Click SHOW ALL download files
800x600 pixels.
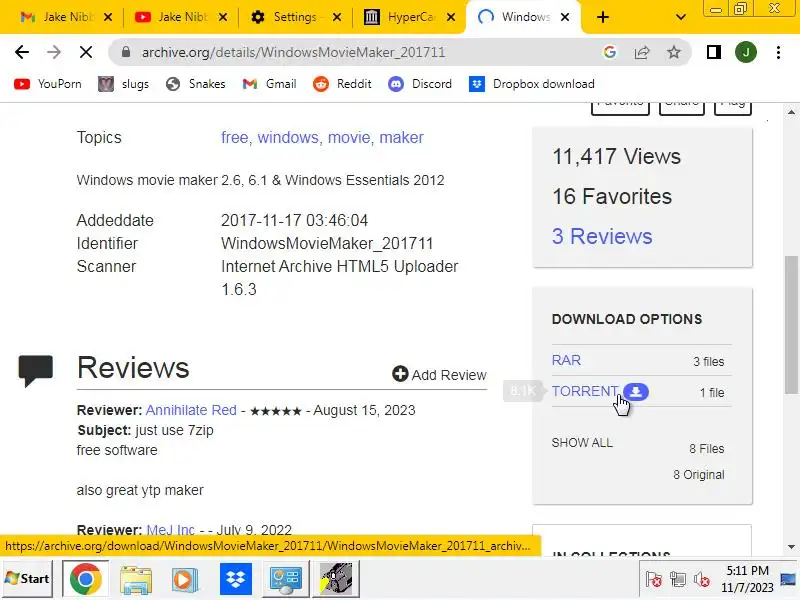click(582, 442)
